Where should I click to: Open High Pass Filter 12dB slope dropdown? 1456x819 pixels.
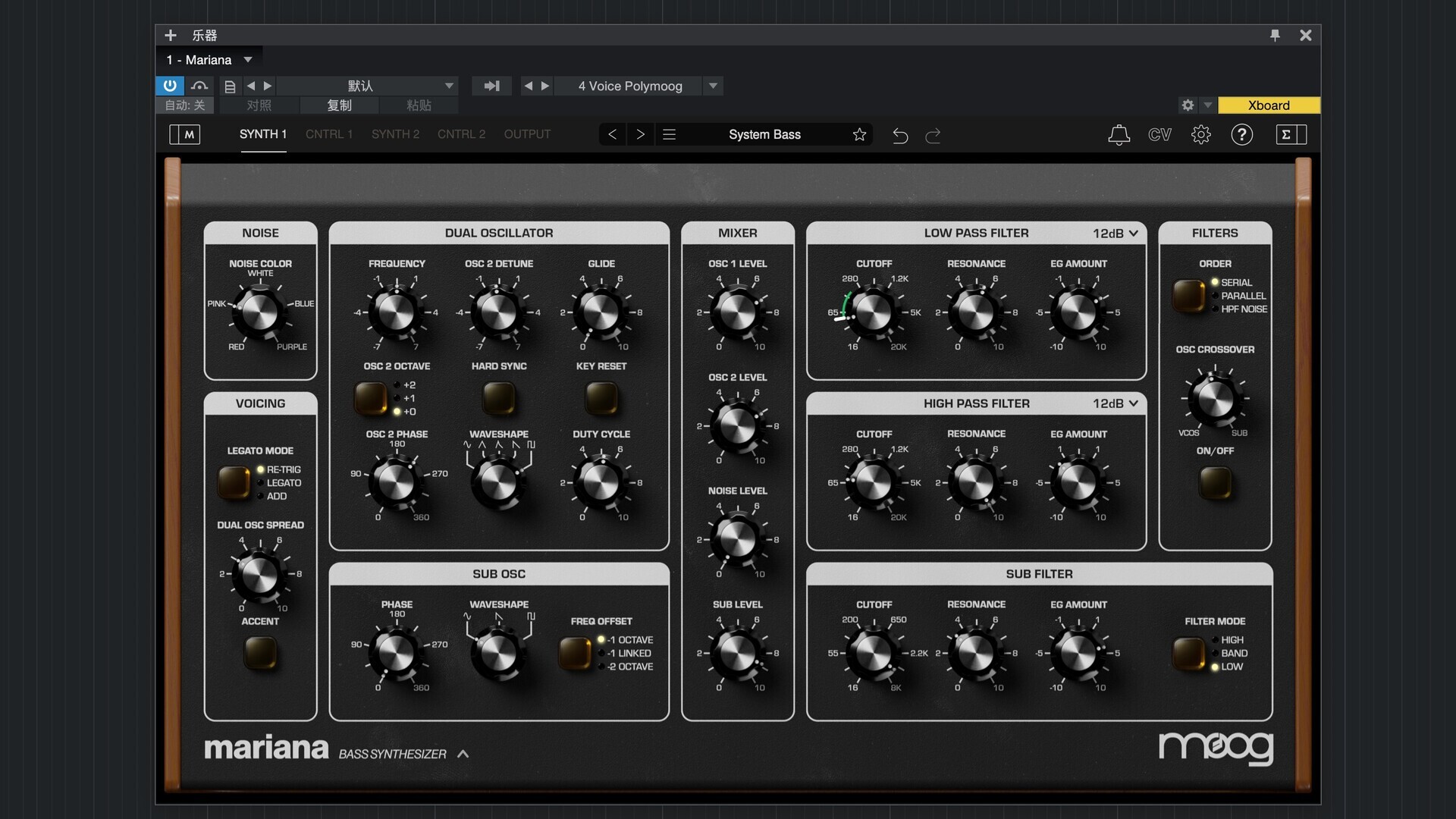coord(1116,403)
